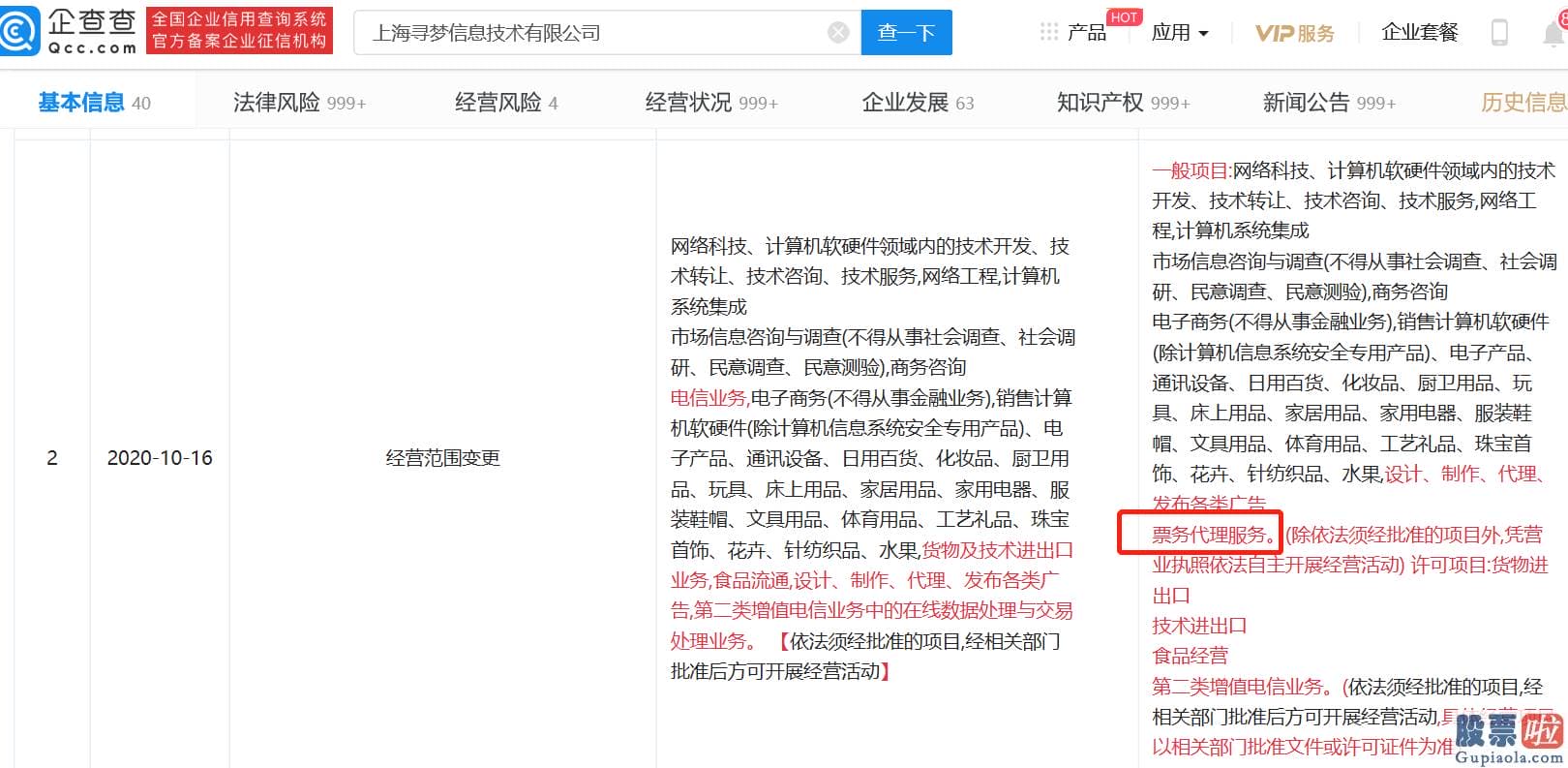Click the 查一下 search button
This screenshot has height=768, width=1568.
[906, 33]
